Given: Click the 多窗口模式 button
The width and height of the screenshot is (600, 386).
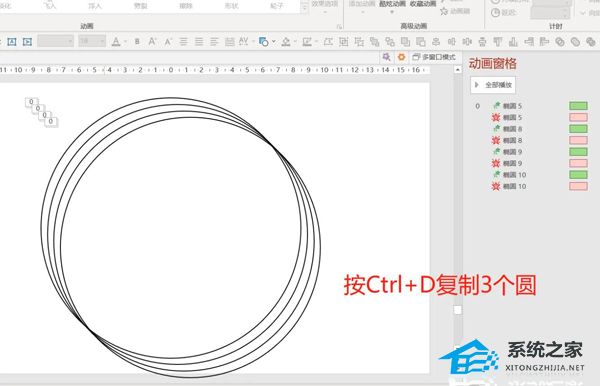Looking at the screenshot, I should (x=434, y=57).
